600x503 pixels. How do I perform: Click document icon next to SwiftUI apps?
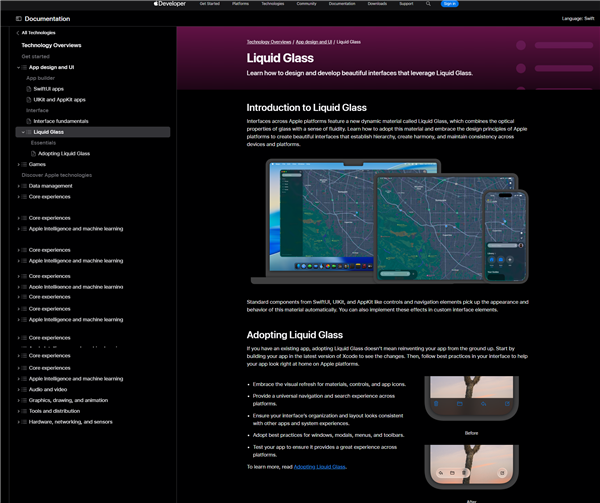coord(29,89)
